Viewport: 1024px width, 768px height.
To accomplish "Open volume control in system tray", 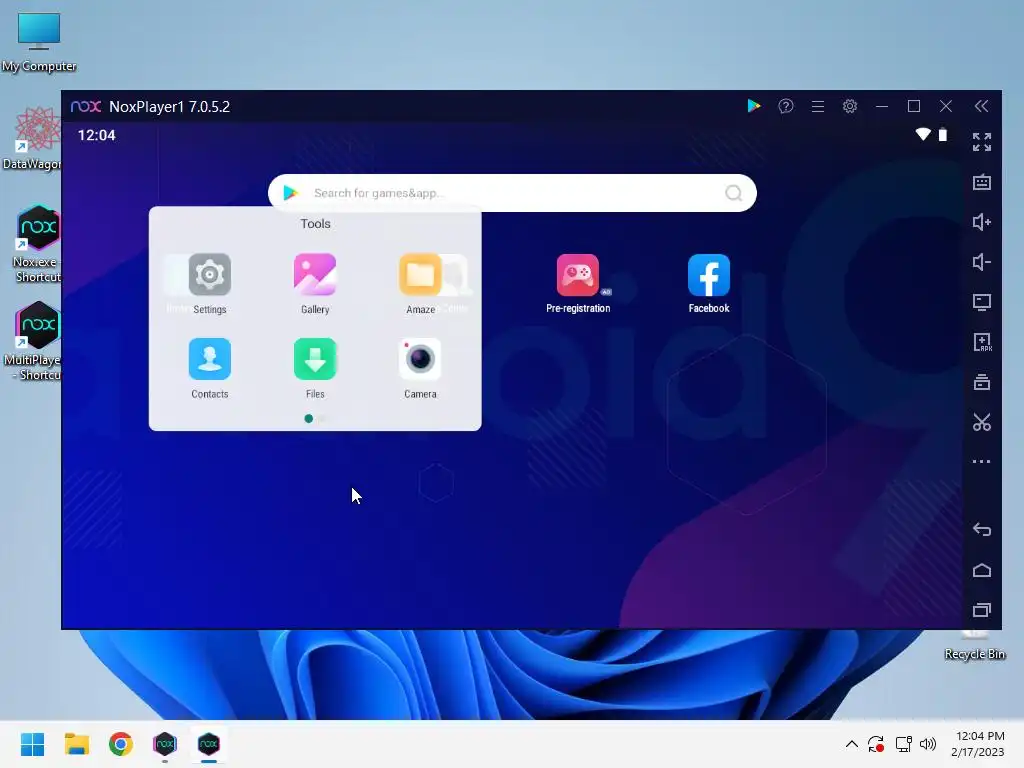I will [x=927, y=744].
